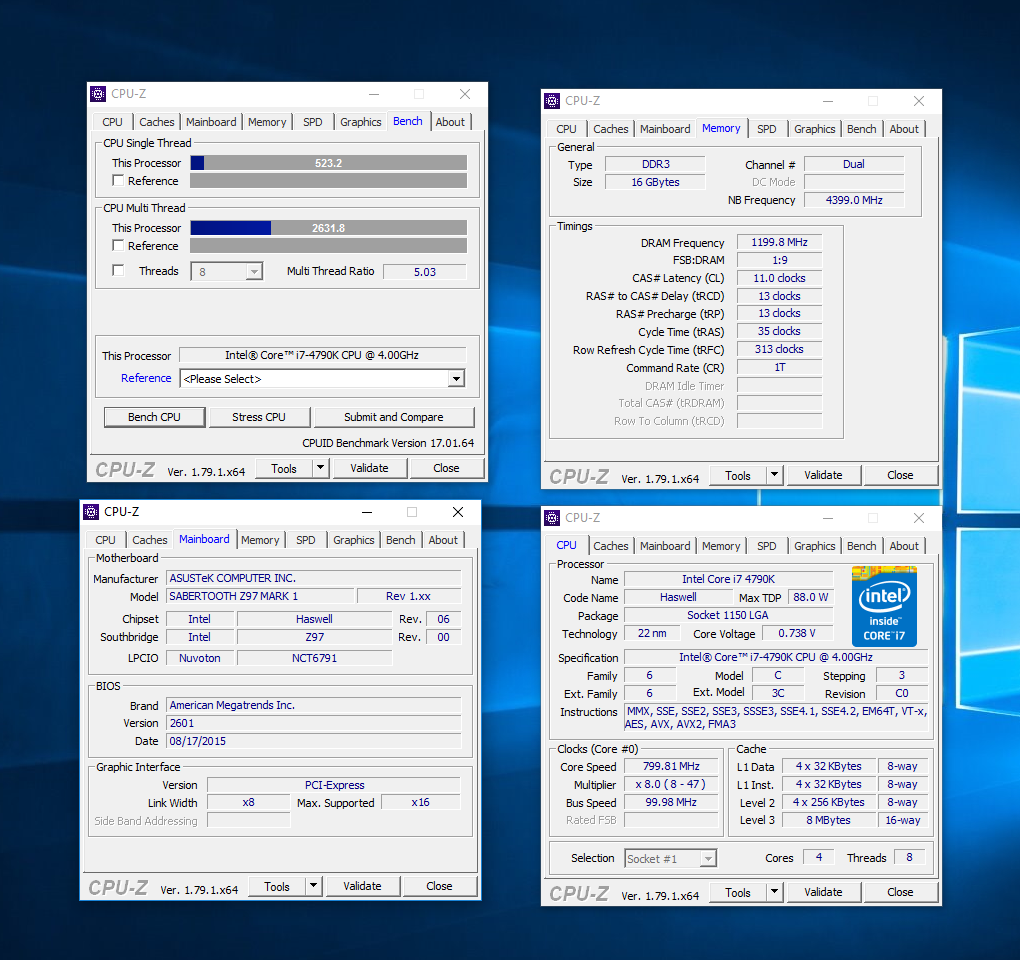Viewport: 1020px width, 960px height.
Task: Click the Close button at the bottom of the Memory window
Action: click(900, 475)
